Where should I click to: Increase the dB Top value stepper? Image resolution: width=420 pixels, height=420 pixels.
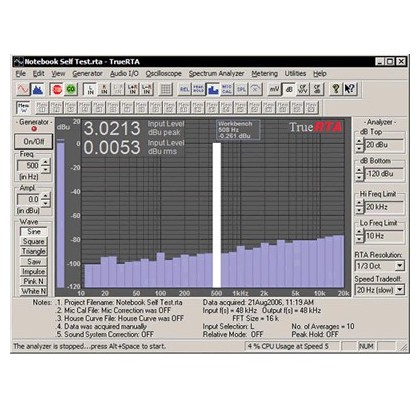coord(359,142)
